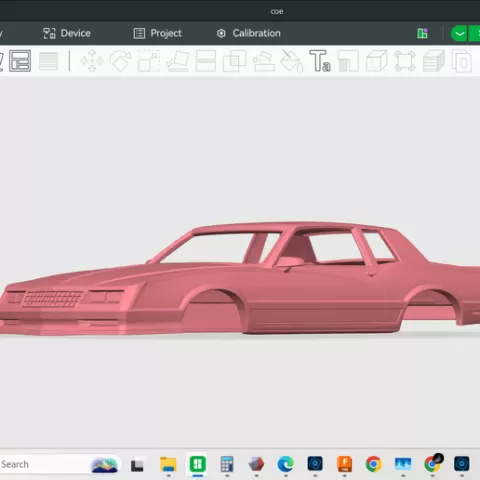Click the red polyhedron taskbar app icon

(x=256, y=464)
